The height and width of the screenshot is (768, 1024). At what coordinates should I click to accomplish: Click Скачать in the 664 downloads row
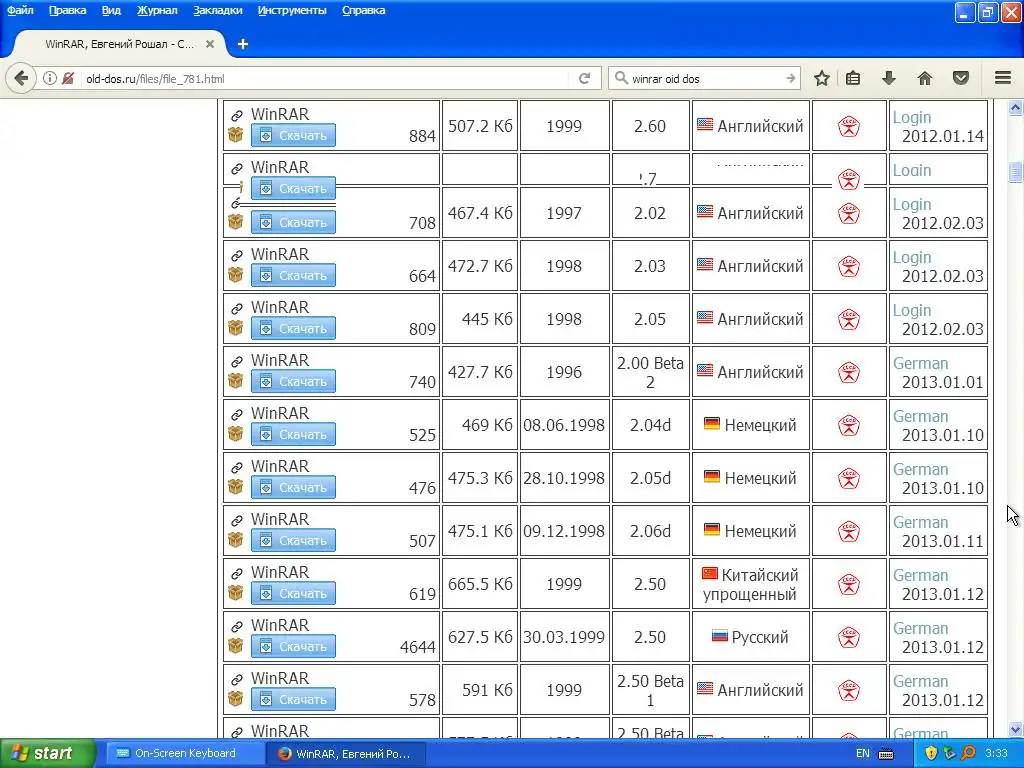[293, 276]
